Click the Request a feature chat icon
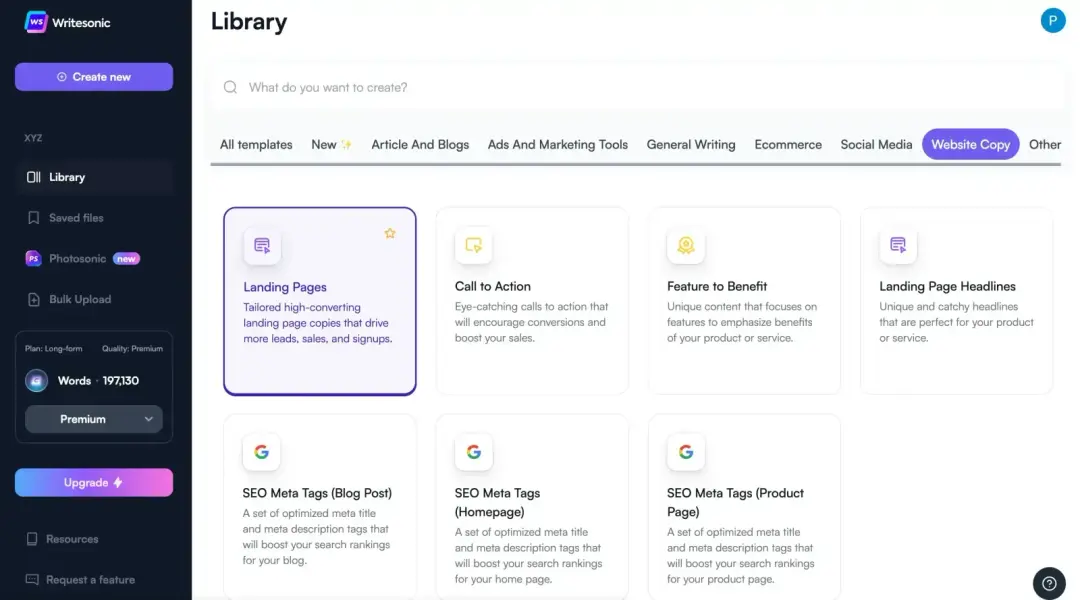 click(x=32, y=579)
